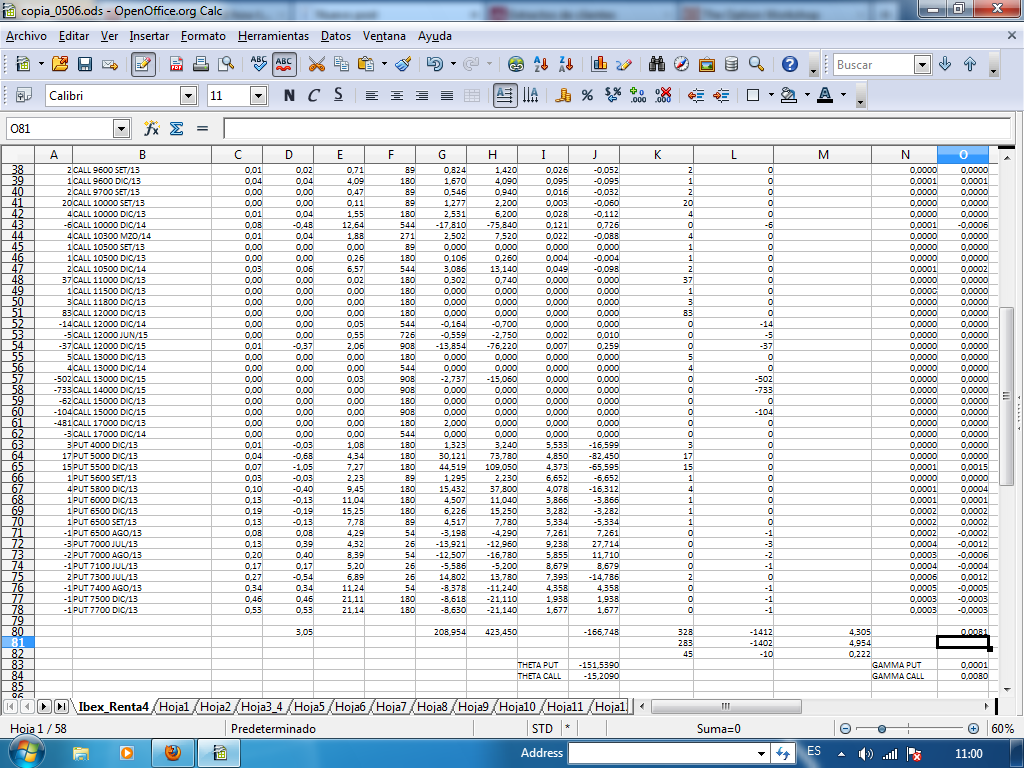Open the Name Box dropdown
Viewport: 1024px width, 768px height.
121,129
